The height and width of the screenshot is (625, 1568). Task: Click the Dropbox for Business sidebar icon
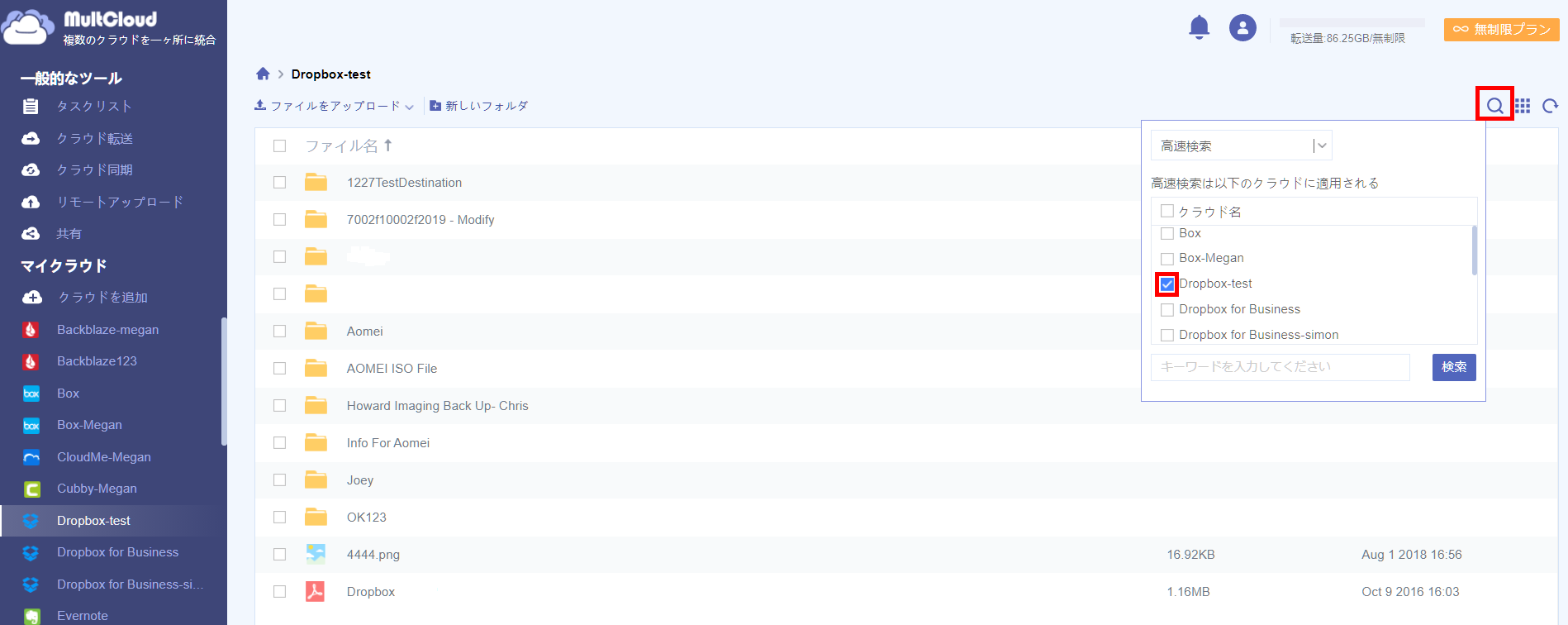tap(31, 552)
